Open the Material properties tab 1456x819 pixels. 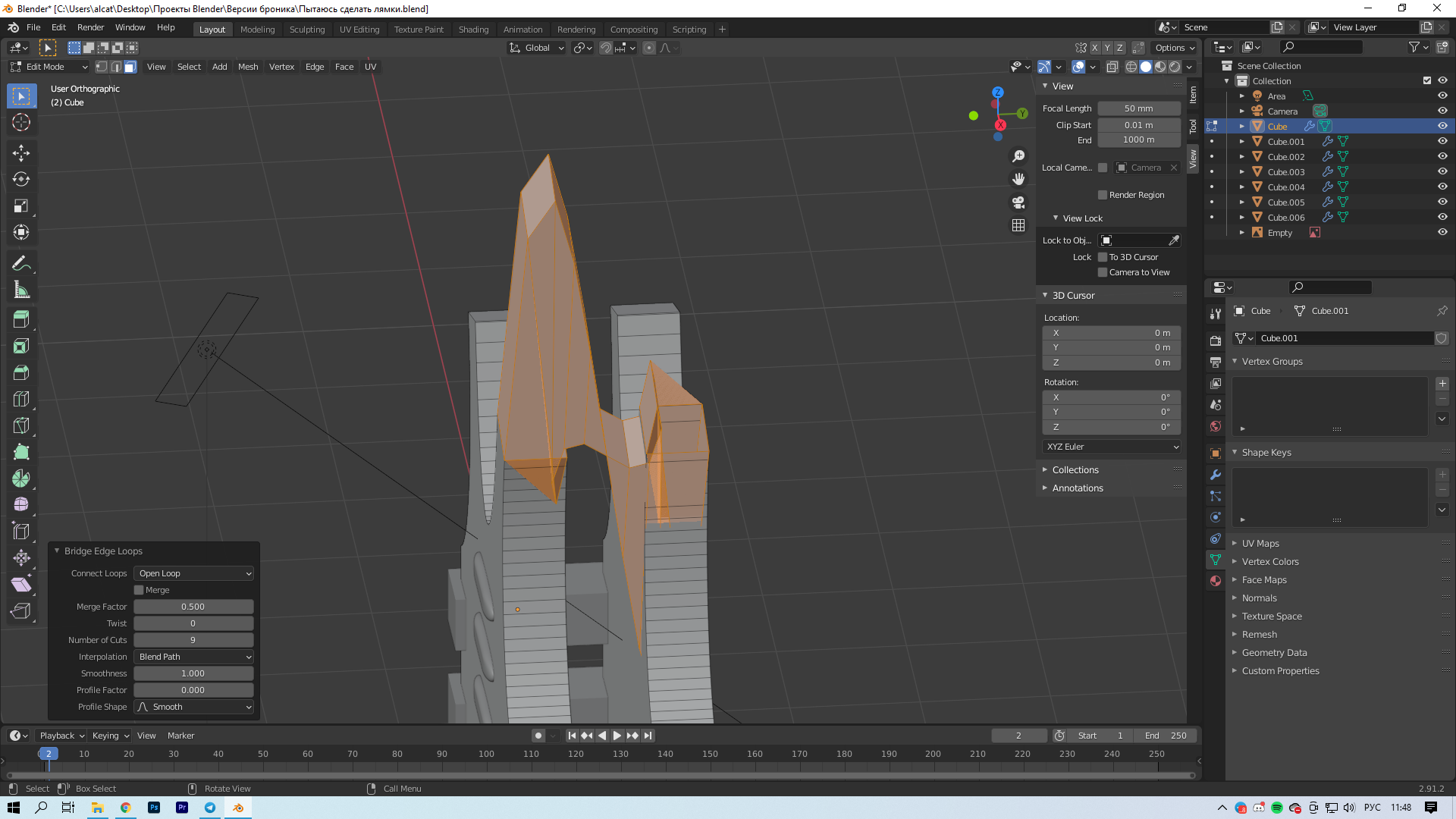click(x=1216, y=581)
